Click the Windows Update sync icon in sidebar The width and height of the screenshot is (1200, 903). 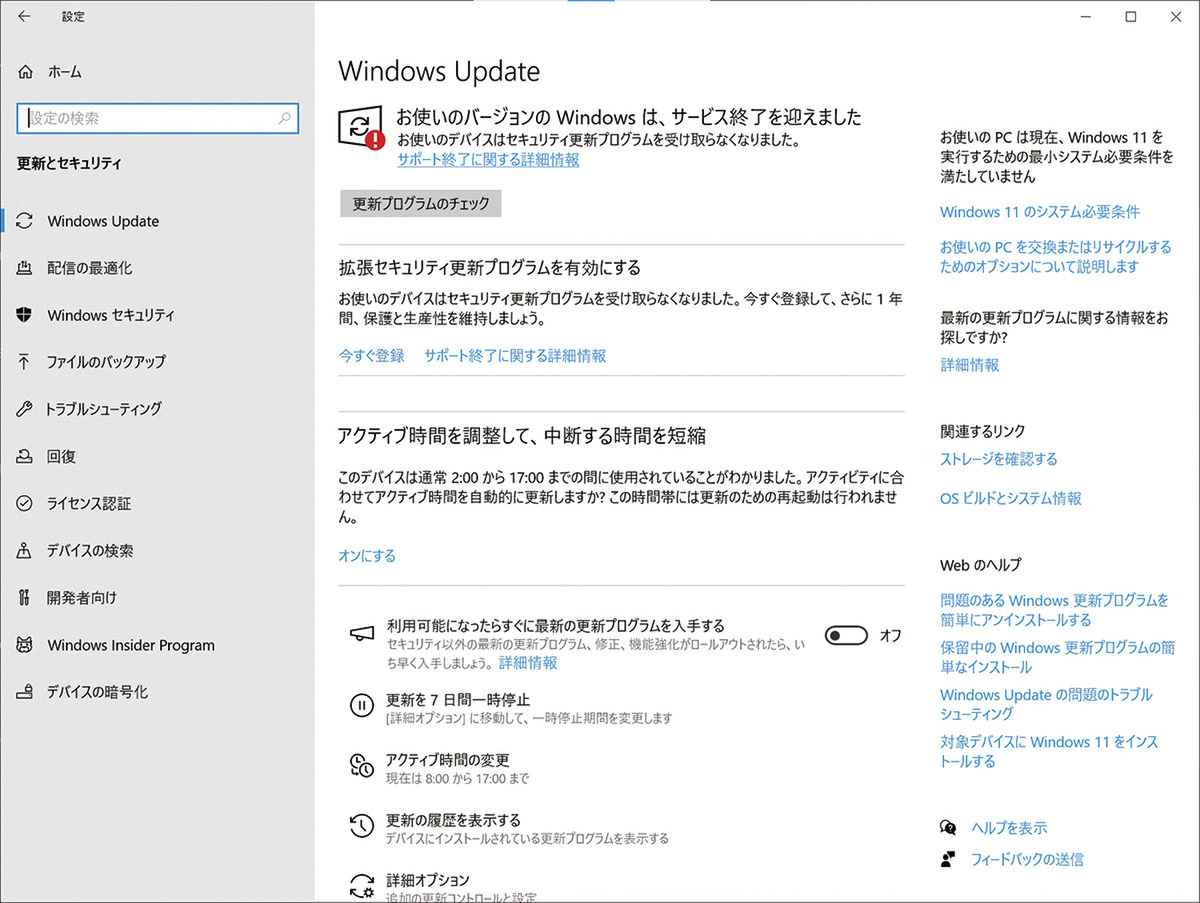pos(25,221)
